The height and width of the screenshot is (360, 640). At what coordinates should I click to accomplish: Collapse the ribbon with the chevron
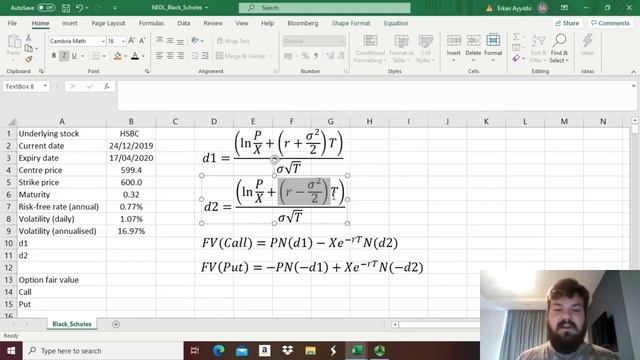(633, 72)
